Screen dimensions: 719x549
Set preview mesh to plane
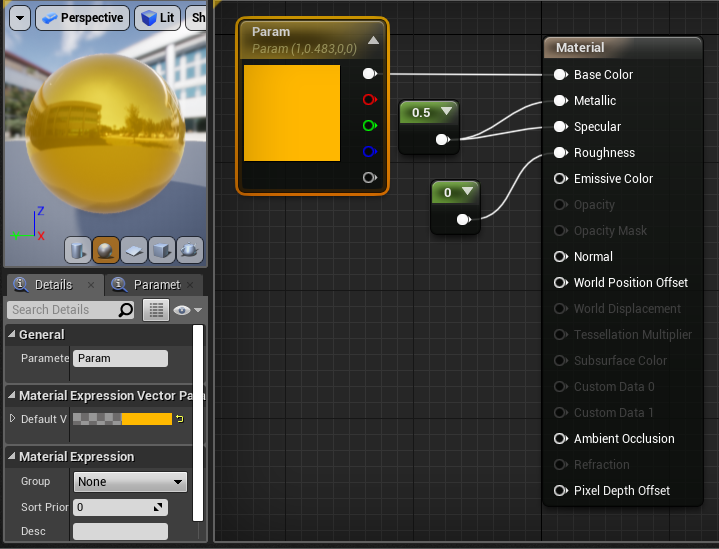tap(133, 249)
